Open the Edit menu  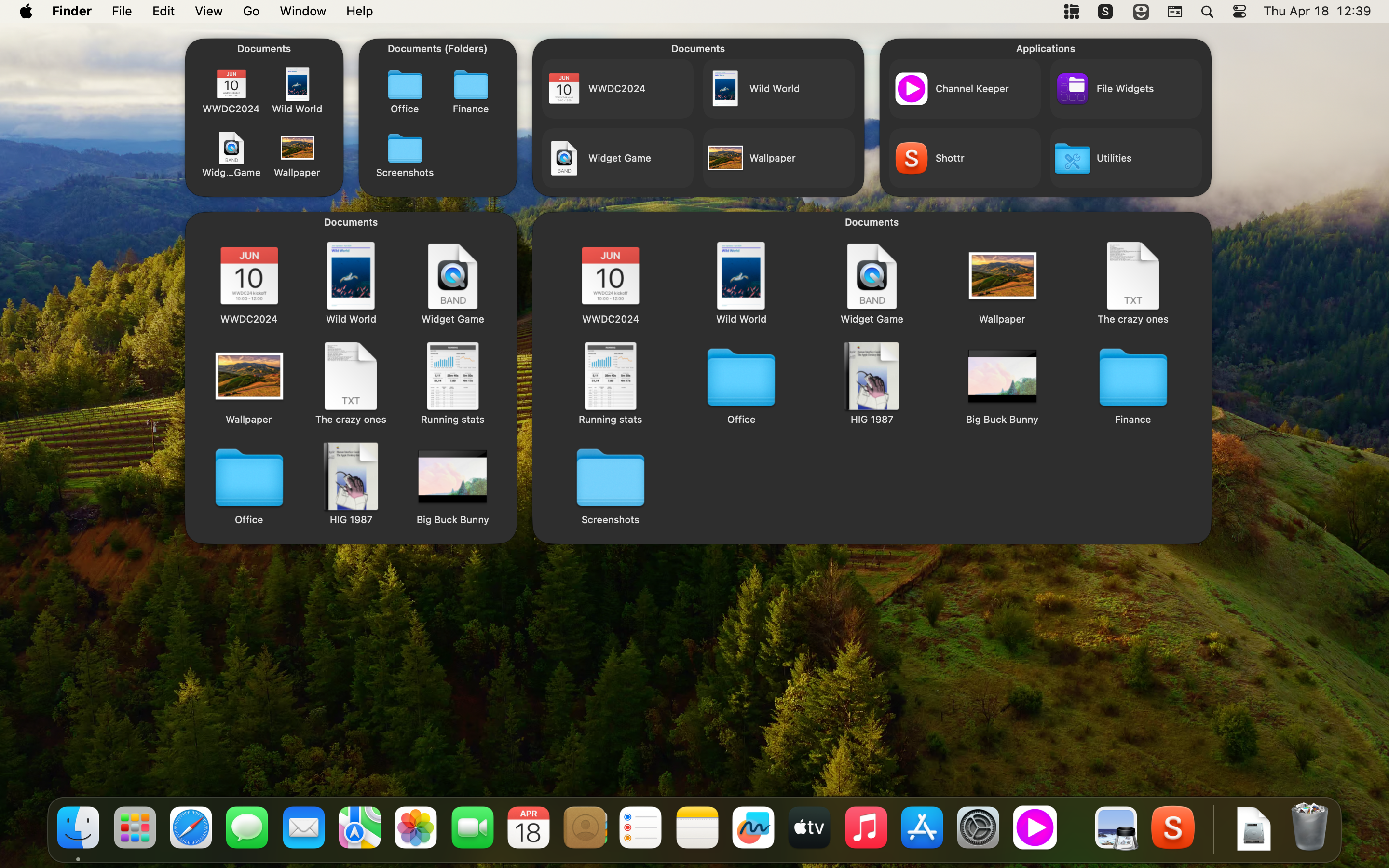[163, 11]
